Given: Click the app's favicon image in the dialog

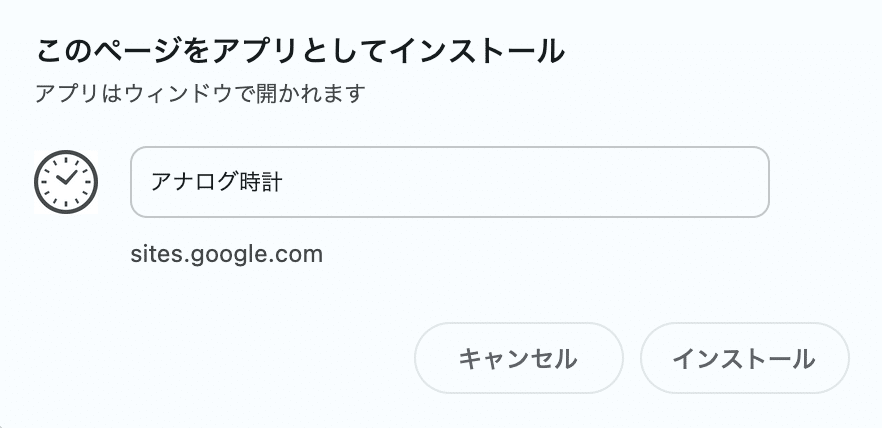Looking at the screenshot, I should coord(66,182).
